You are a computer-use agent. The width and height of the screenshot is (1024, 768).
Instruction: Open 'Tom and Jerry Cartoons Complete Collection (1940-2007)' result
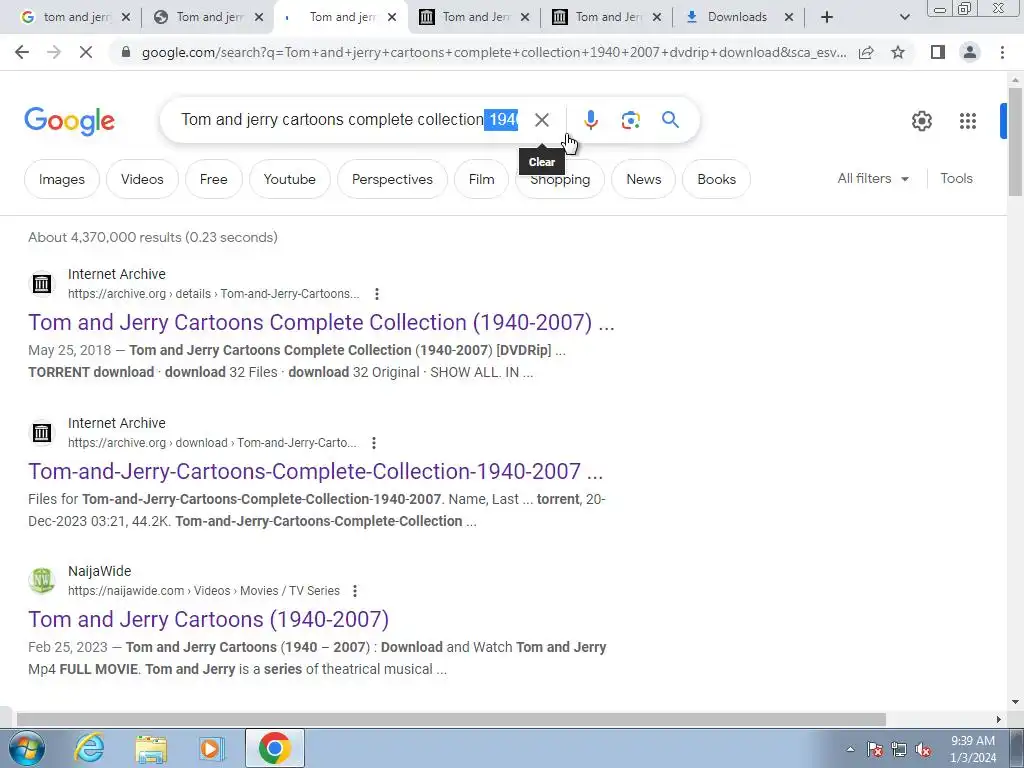[x=321, y=322]
